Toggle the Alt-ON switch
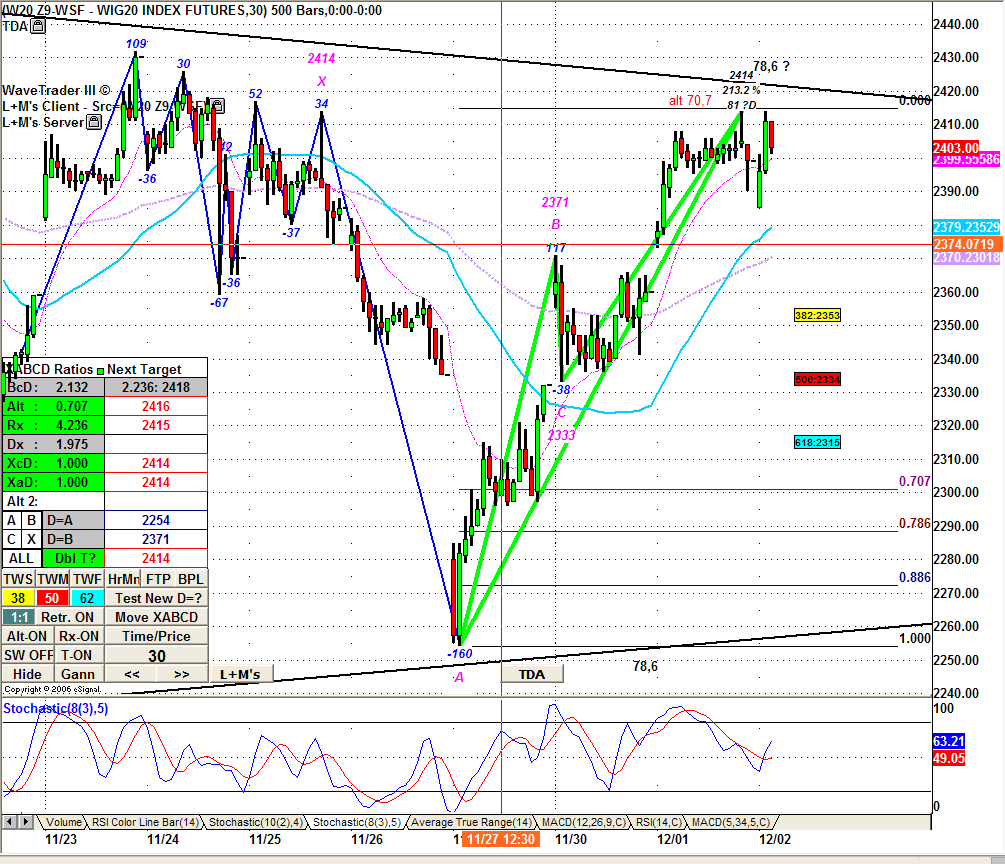1005x864 pixels. point(26,636)
